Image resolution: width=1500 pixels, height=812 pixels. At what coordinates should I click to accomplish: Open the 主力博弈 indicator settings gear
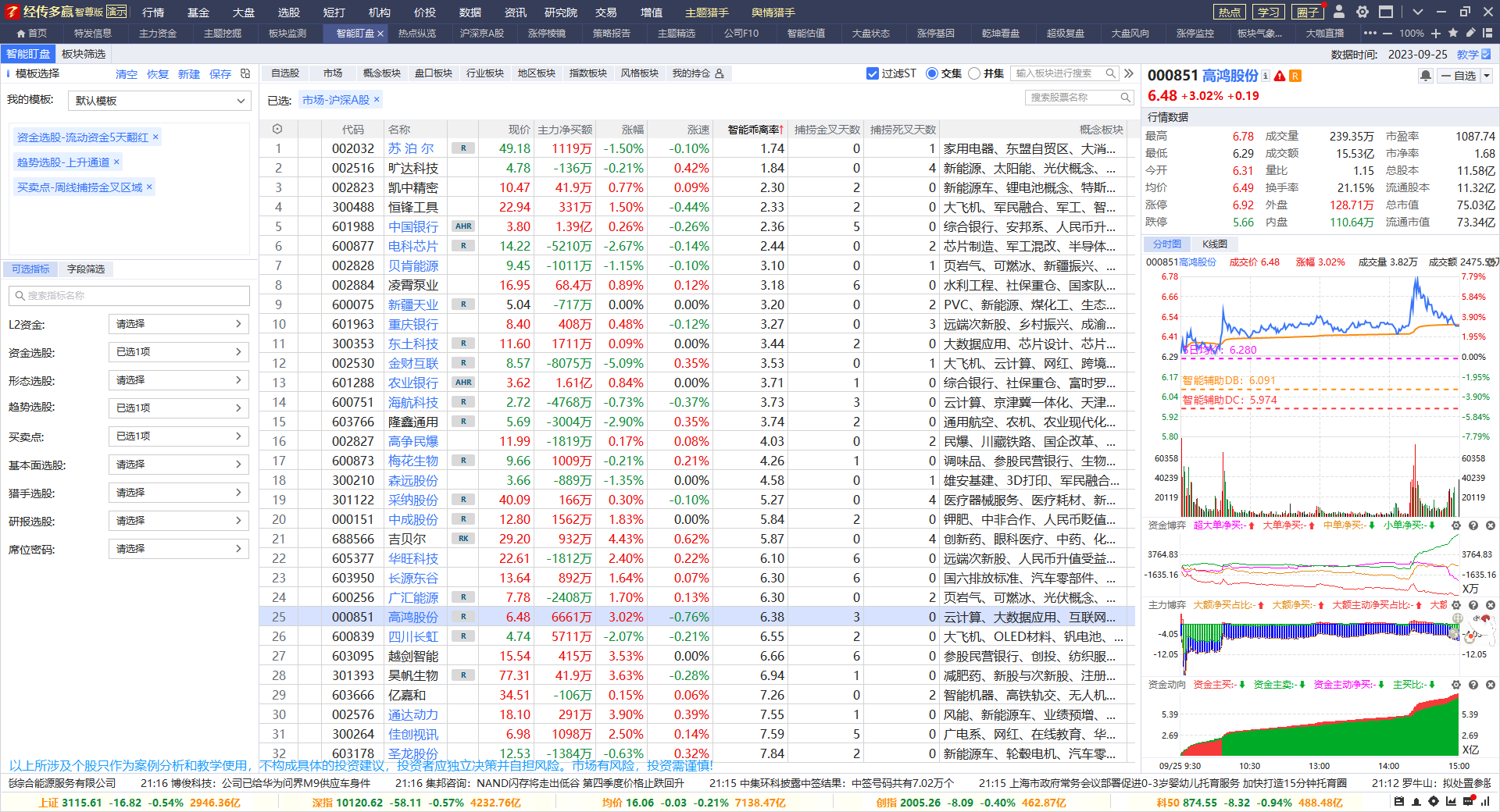1456,605
